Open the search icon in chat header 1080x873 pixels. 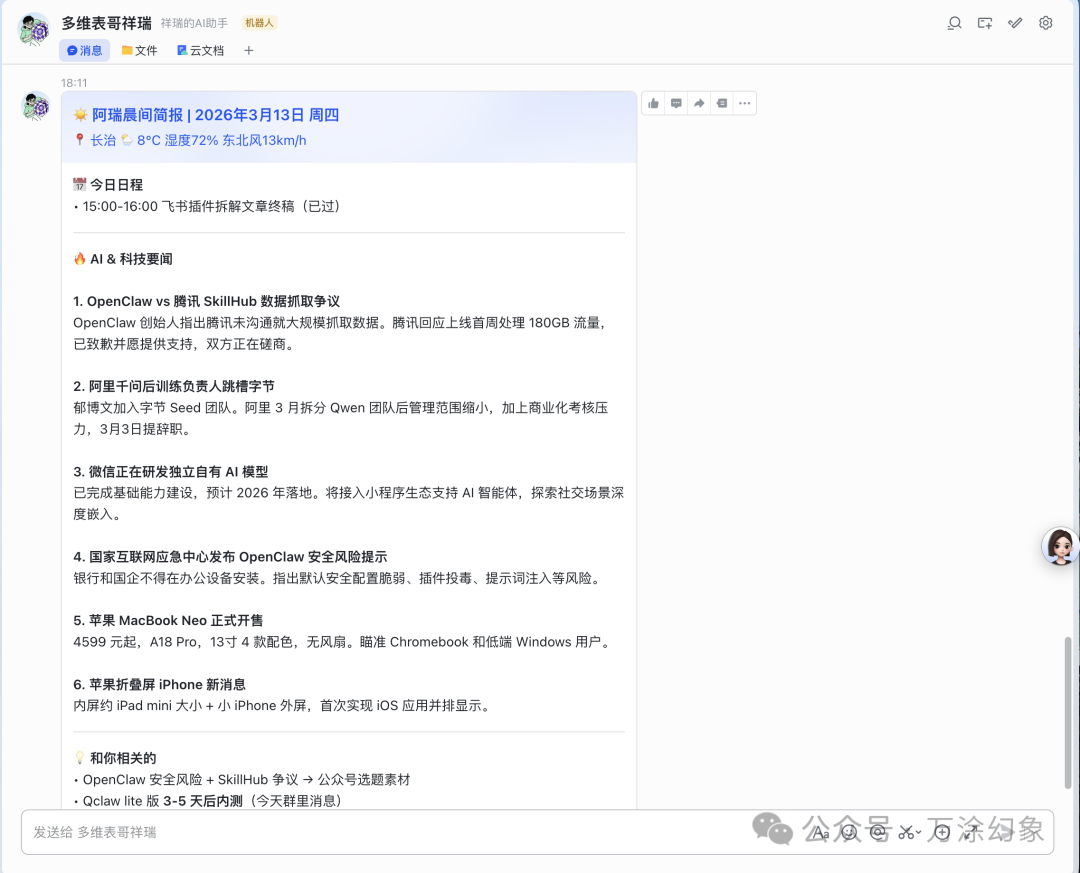[955, 22]
